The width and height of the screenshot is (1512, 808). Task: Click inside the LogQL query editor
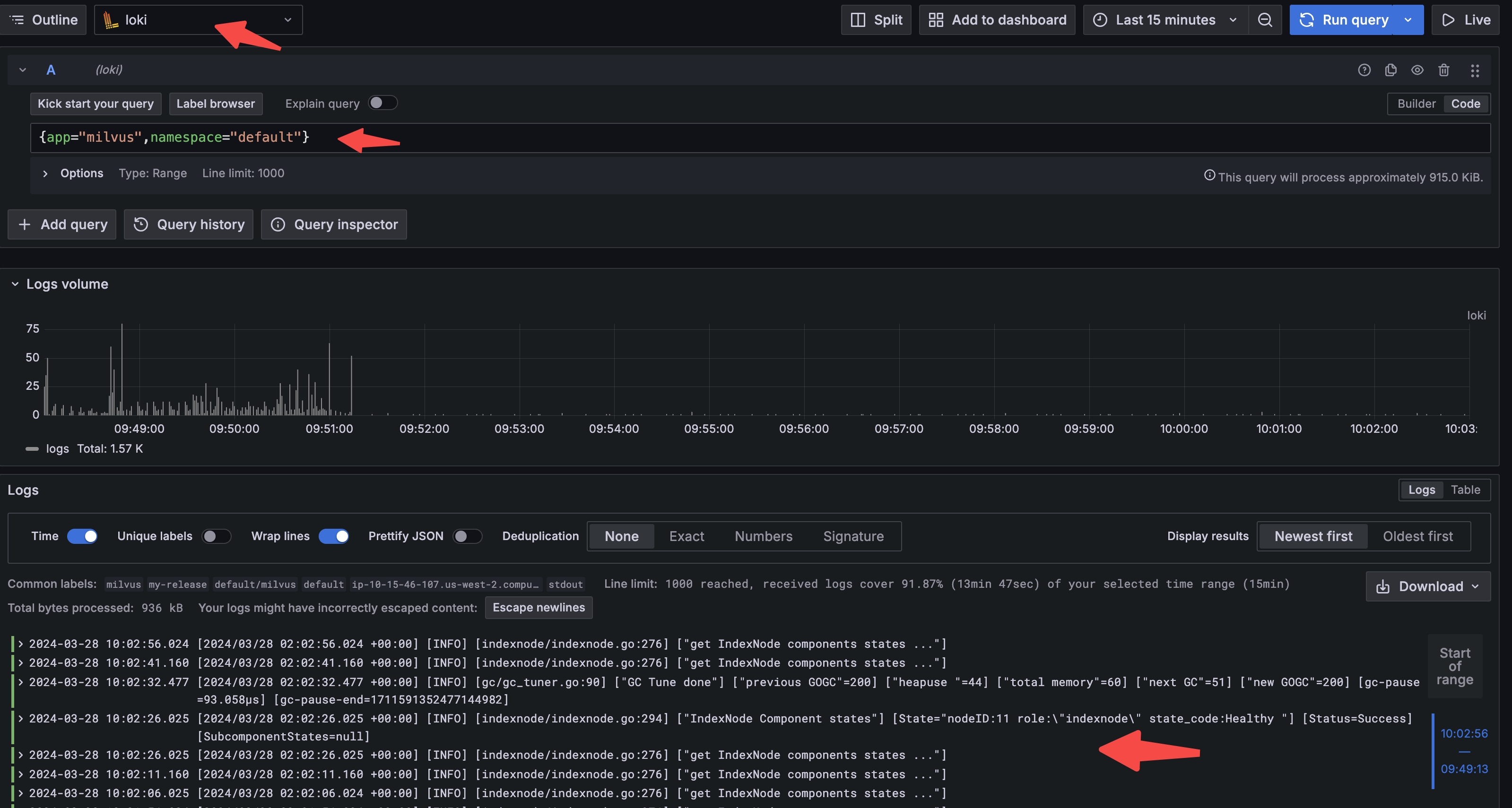tap(587, 138)
